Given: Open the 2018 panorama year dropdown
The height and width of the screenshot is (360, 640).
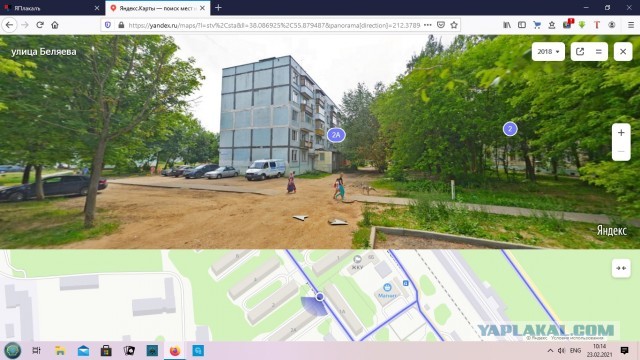Looking at the screenshot, I should pyautogui.click(x=548, y=51).
